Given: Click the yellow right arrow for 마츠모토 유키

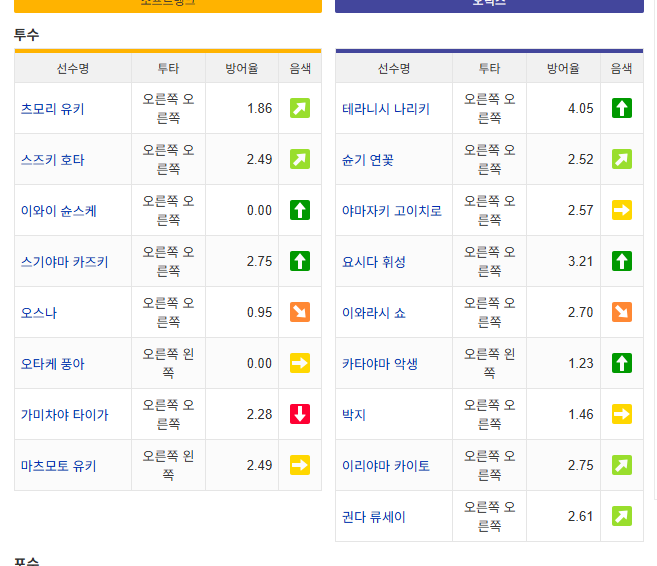Looking at the screenshot, I should tap(300, 465).
